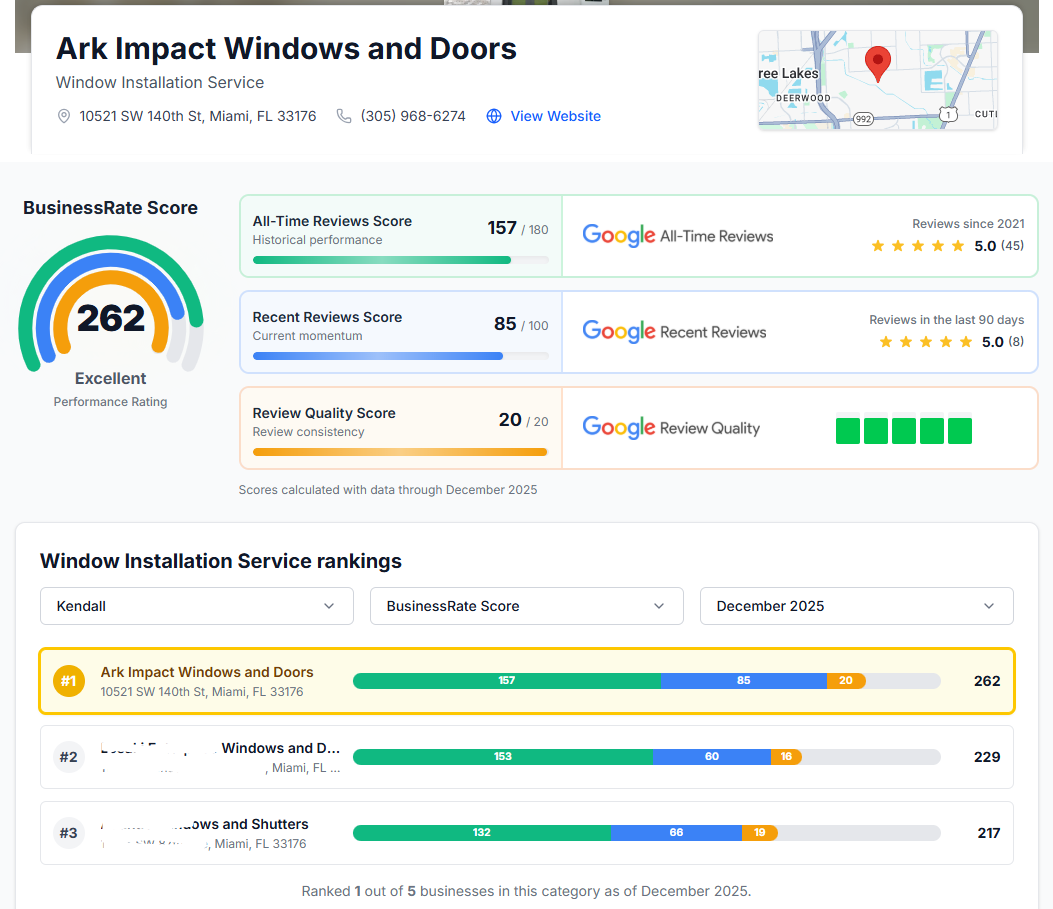Click the total score 217 in #3 row
Viewport: 1053px width, 909px height.
(x=989, y=832)
